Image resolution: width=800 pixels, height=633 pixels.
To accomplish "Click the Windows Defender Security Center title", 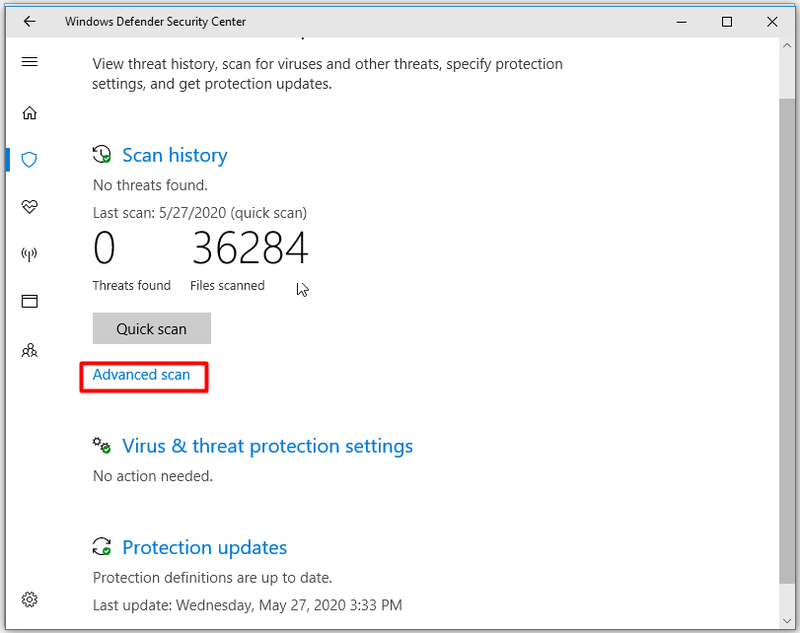I will coord(155,21).
